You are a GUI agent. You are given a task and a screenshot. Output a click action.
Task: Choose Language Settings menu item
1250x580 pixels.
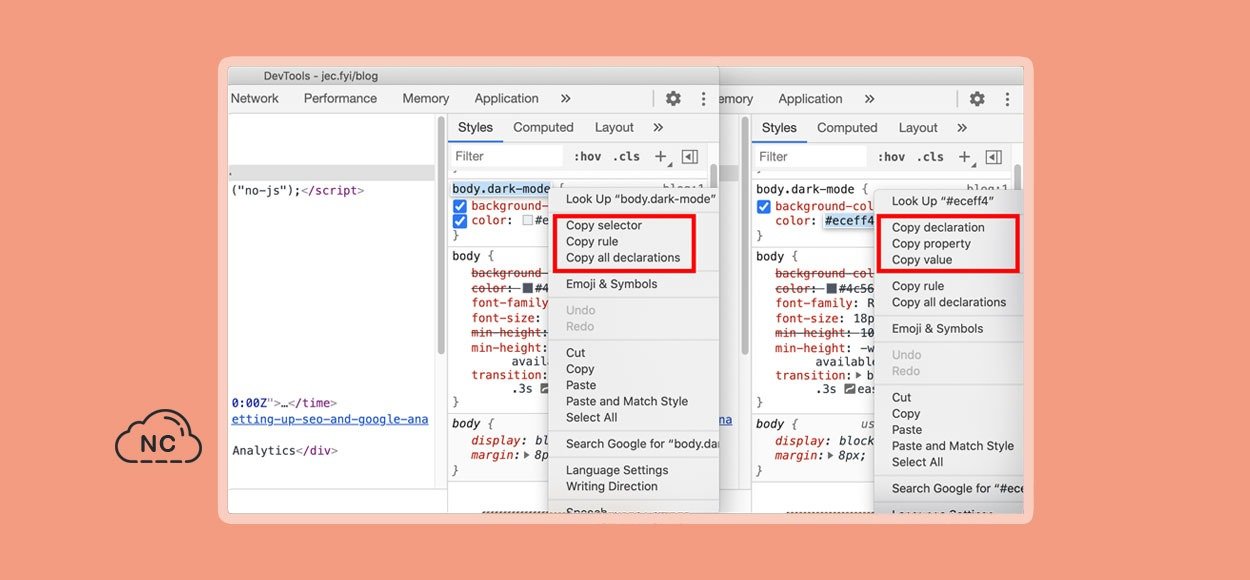coord(617,470)
